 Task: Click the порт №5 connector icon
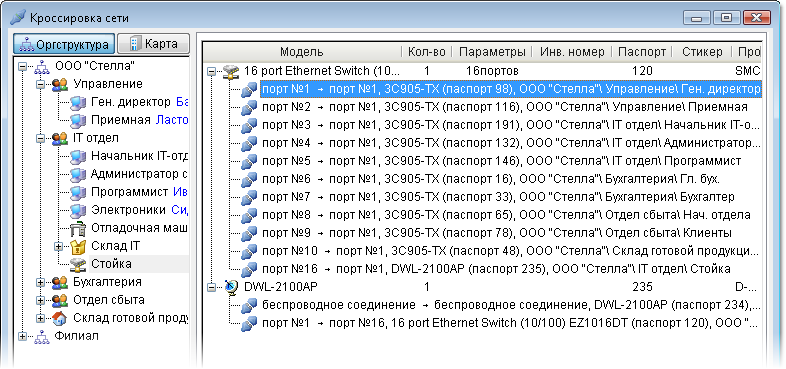249,161
